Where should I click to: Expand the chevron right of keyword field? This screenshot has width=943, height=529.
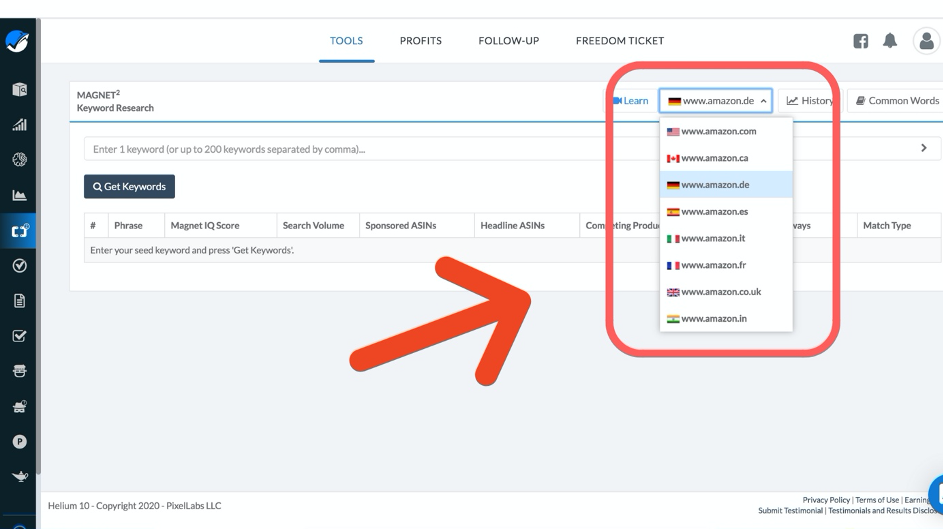pos(924,148)
